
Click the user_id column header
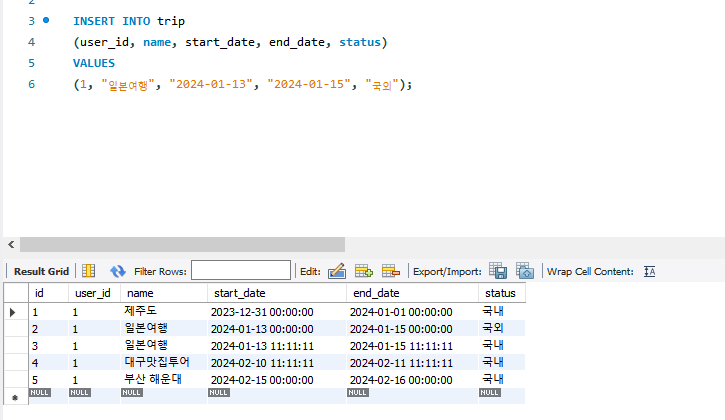[x=92, y=293]
